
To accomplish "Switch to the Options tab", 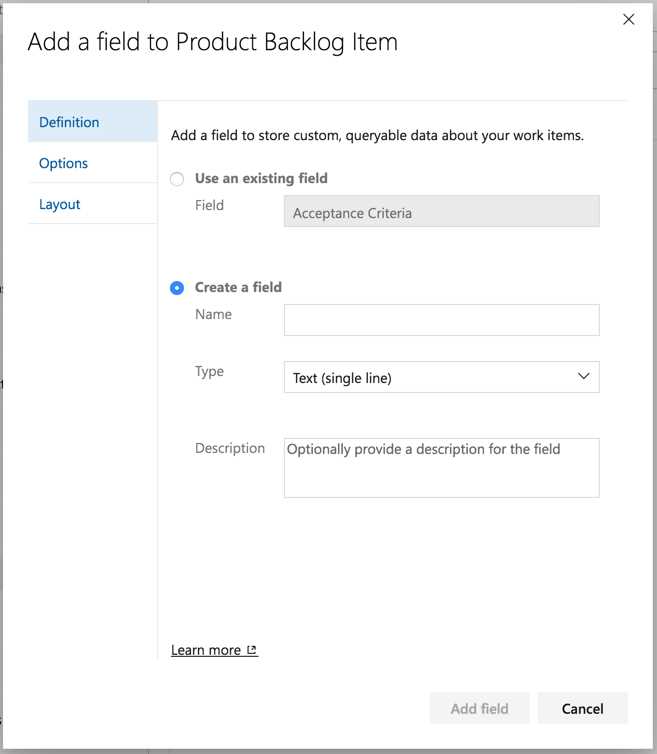I will [93, 163].
